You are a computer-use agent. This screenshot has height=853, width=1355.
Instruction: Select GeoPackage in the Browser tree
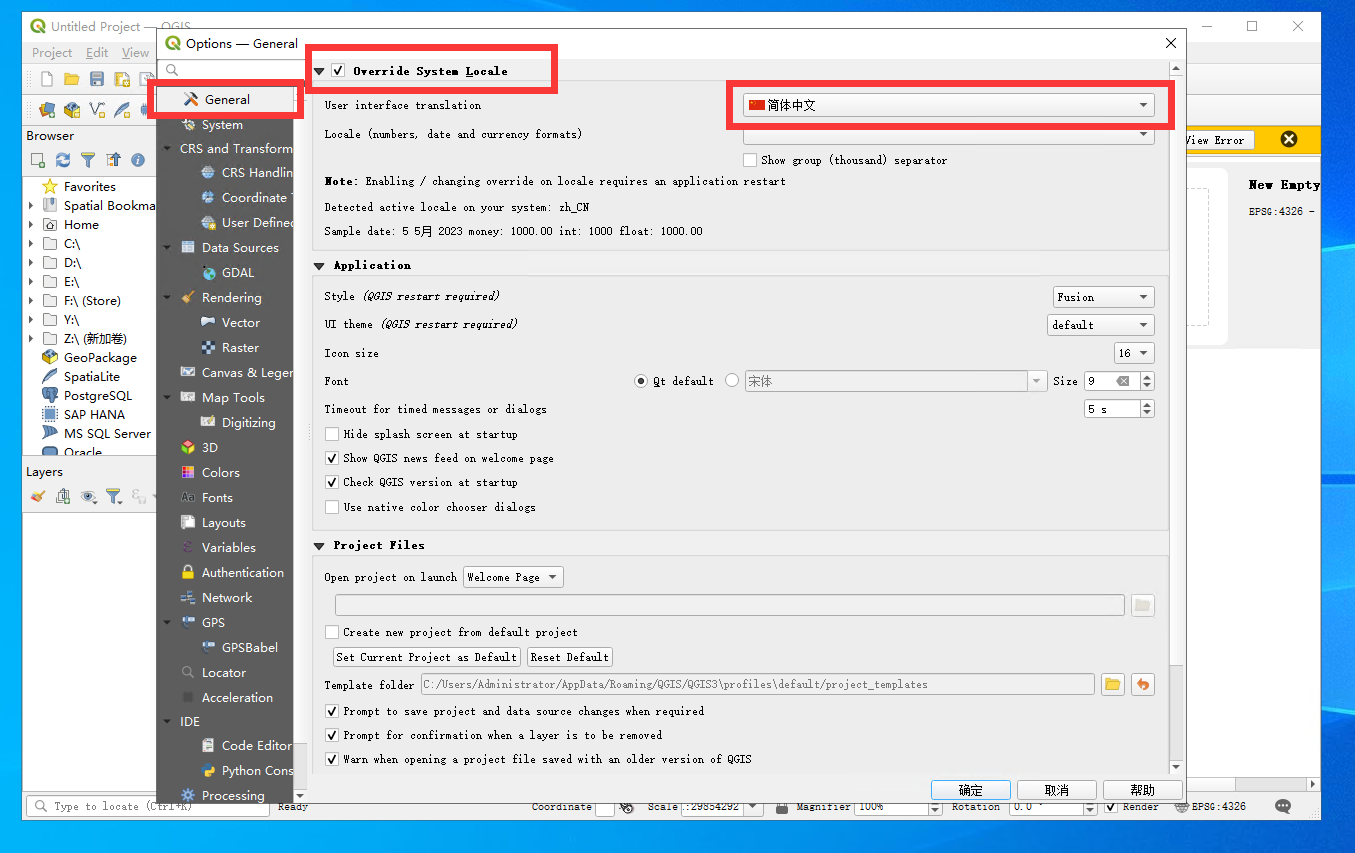point(99,358)
